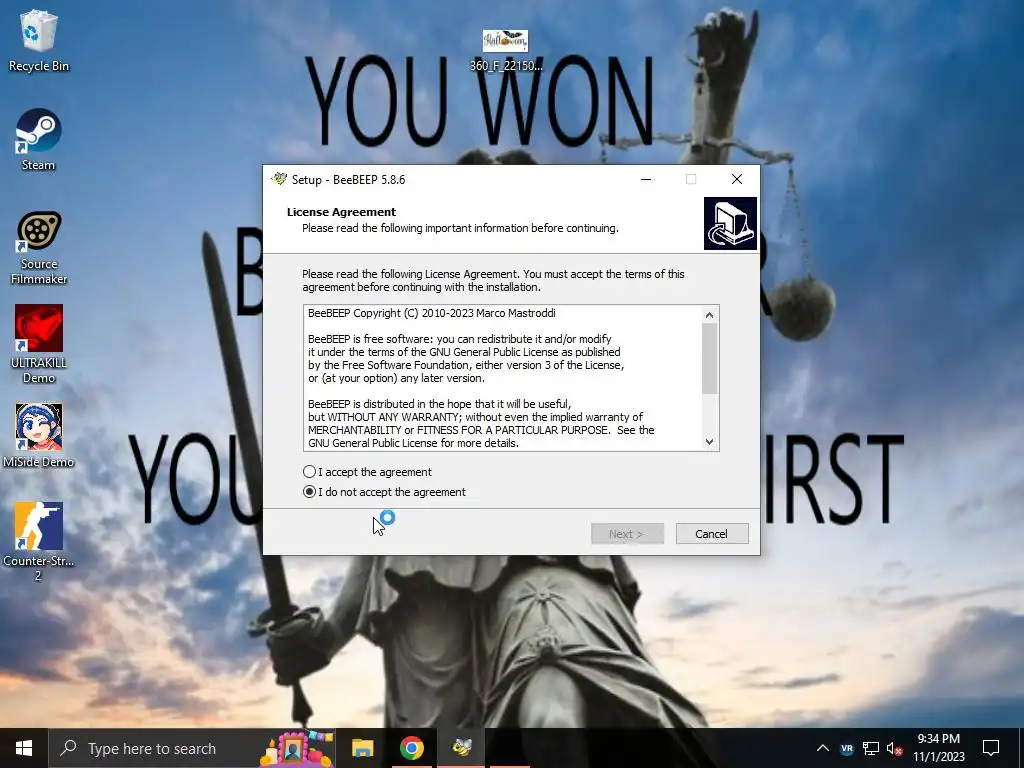Screen dimensions: 1024x768
Task: Select the ULTRAKILL Demo desktop shortcut
Action: point(39,344)
